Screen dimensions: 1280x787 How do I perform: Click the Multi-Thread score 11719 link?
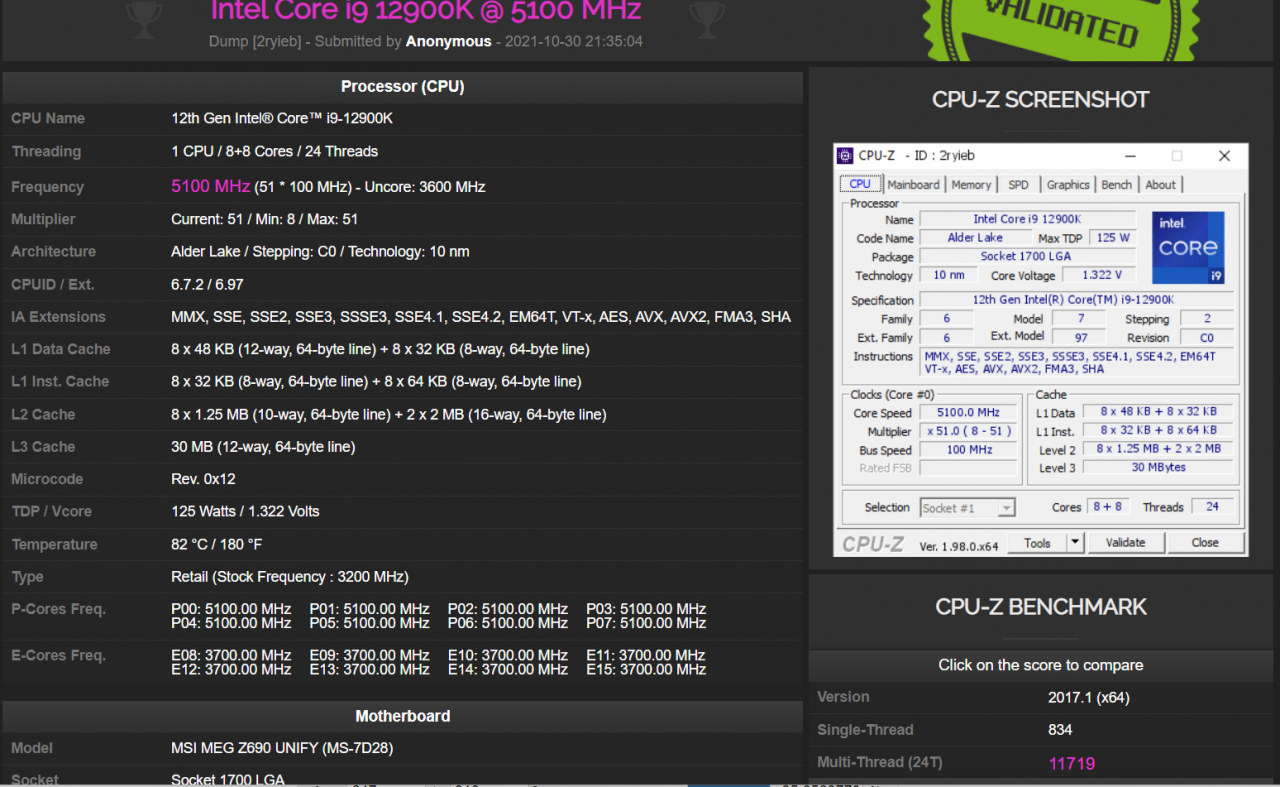[x=1071, y=763]
